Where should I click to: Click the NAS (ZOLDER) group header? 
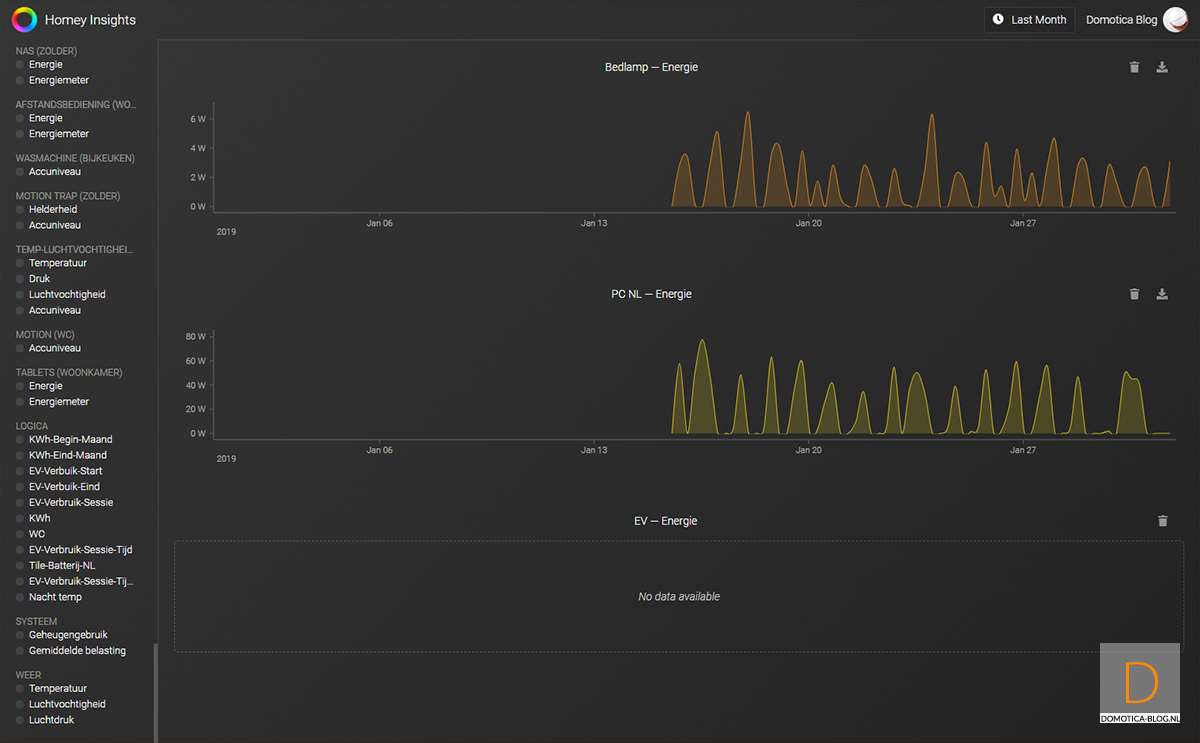coord(46,51)
